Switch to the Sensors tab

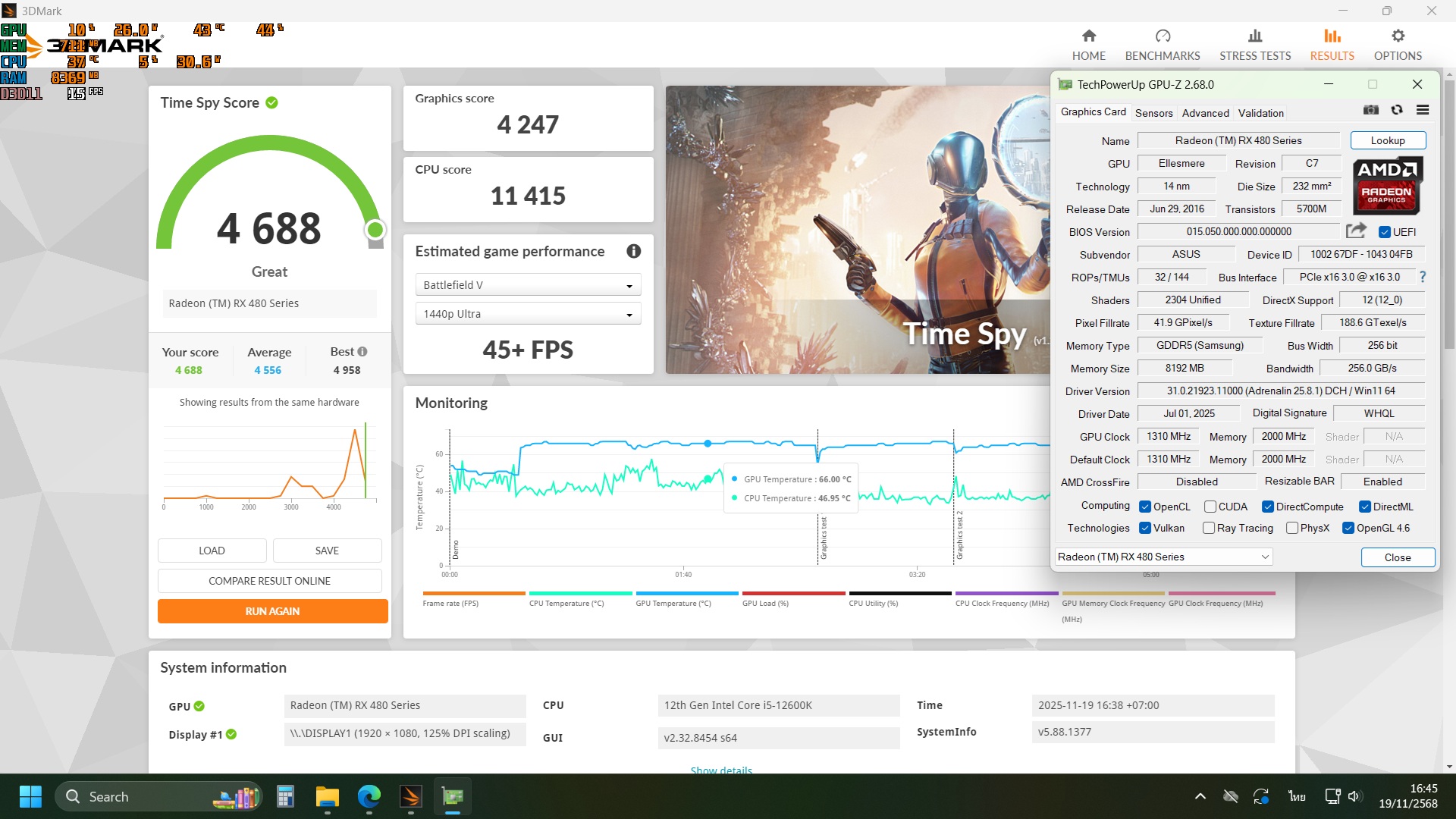(x=1153, y=113)
